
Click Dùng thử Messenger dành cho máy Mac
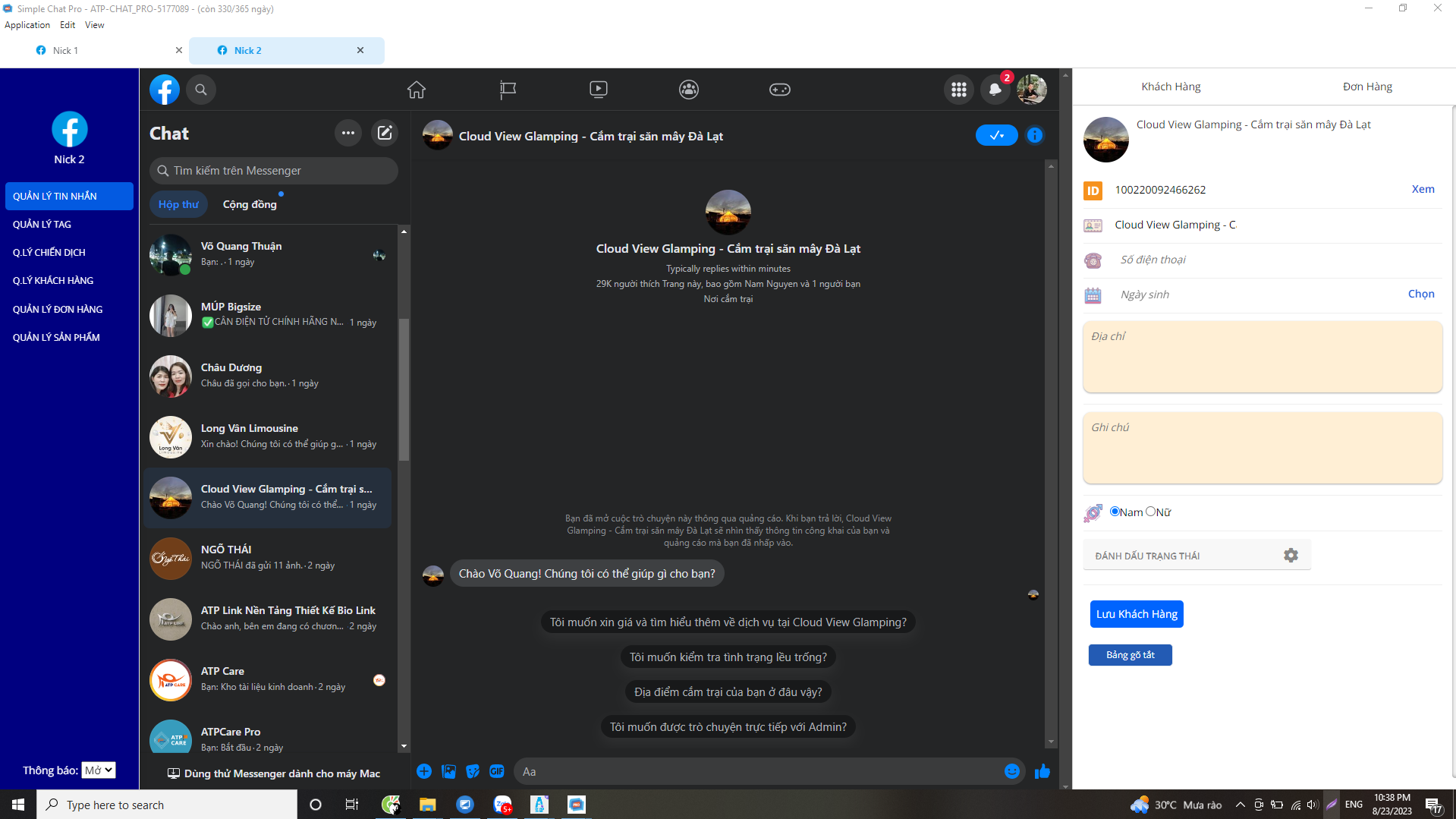pos(274,773)
